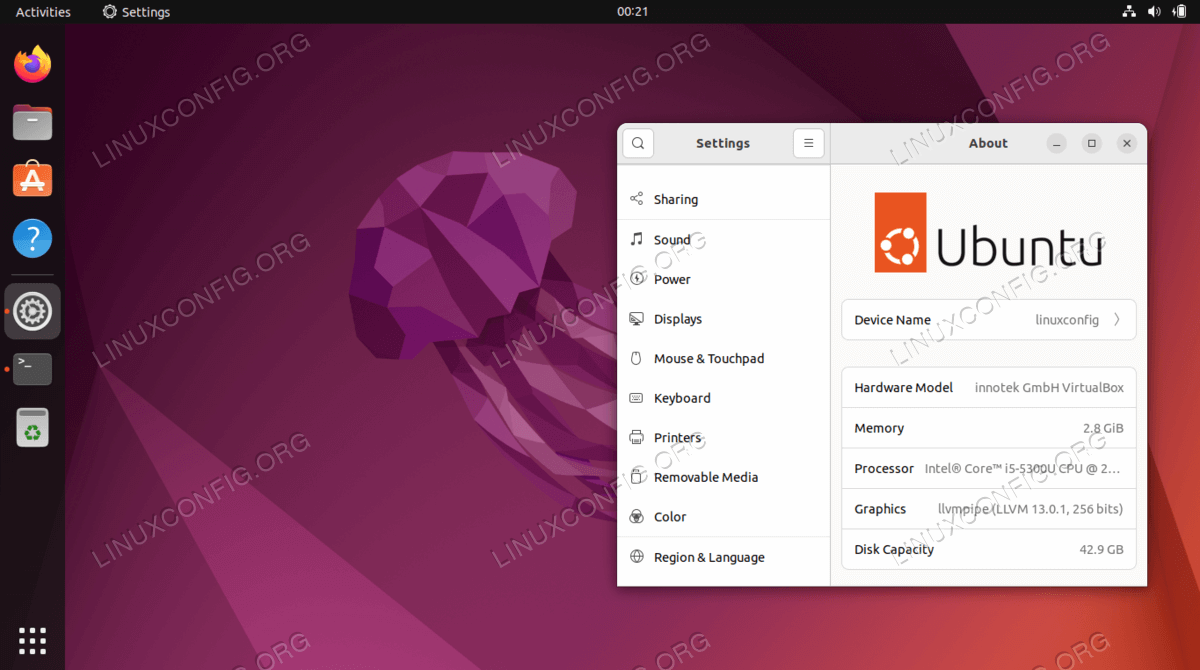Image resolution: width=1200 pixels, height=670 pixels.
Task: Open Terminal from the dock
Action: coord(33,369)
